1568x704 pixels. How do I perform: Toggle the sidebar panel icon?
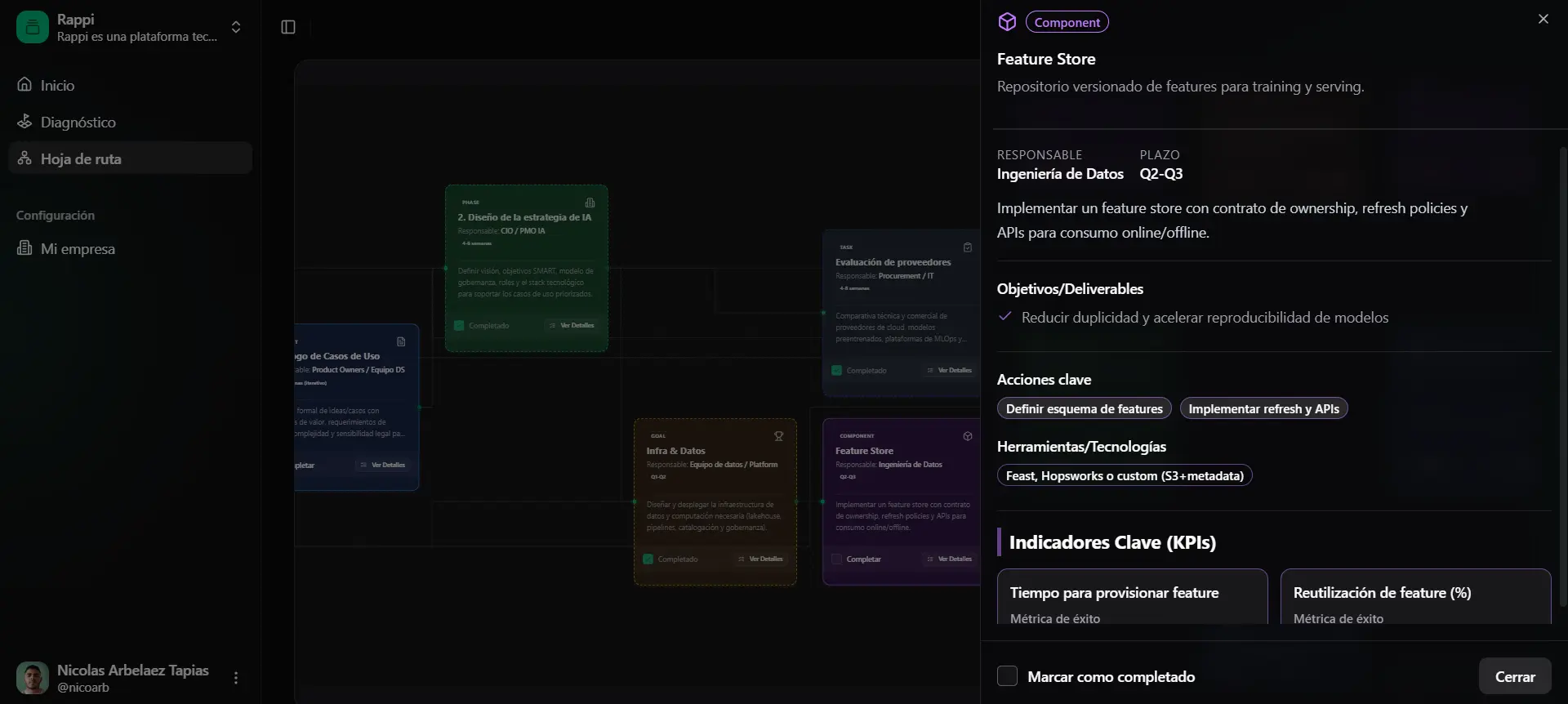[x=288, y=27]
